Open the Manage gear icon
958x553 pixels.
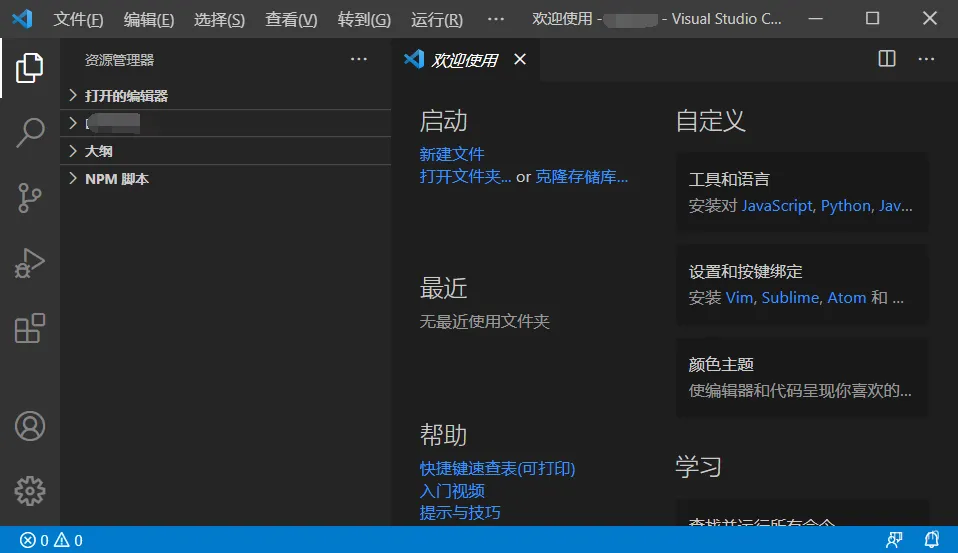(29, 491)
